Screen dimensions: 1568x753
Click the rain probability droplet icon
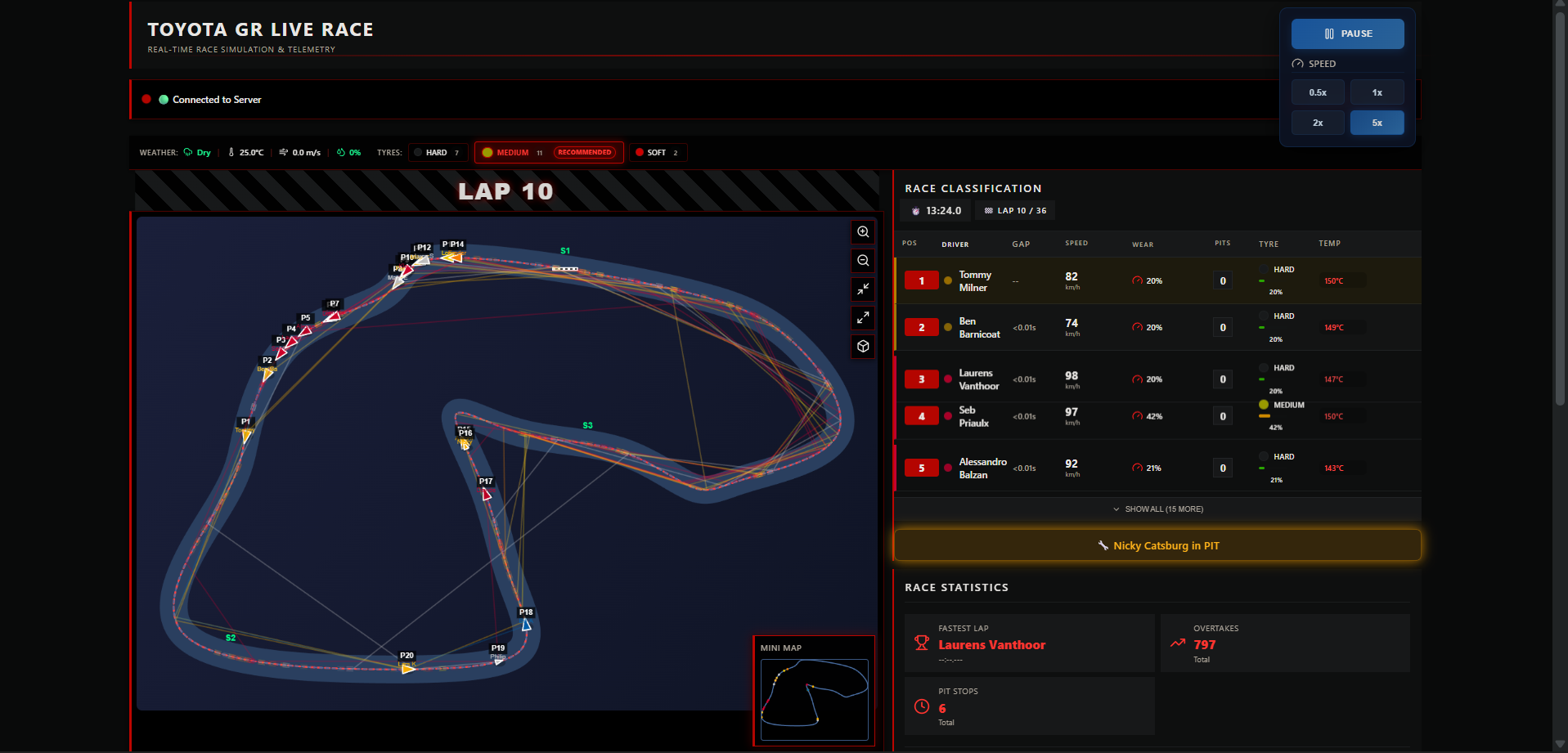tap(341, 152)
